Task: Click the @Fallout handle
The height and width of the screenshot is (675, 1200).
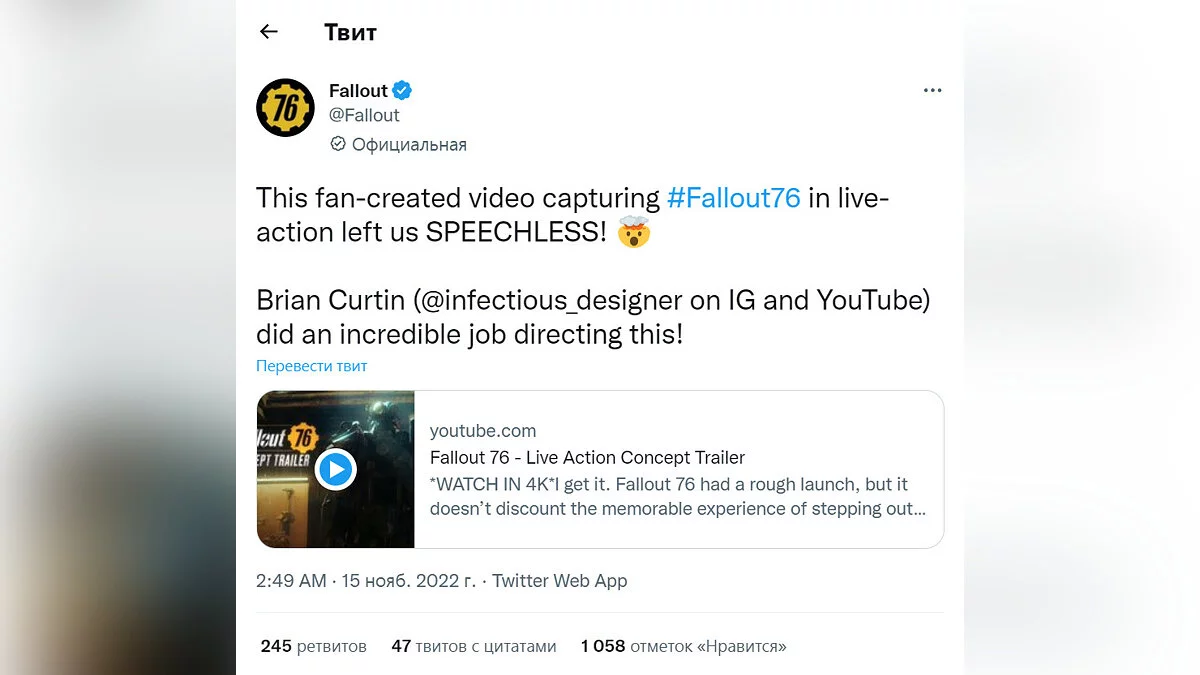Action: point(364,115)
